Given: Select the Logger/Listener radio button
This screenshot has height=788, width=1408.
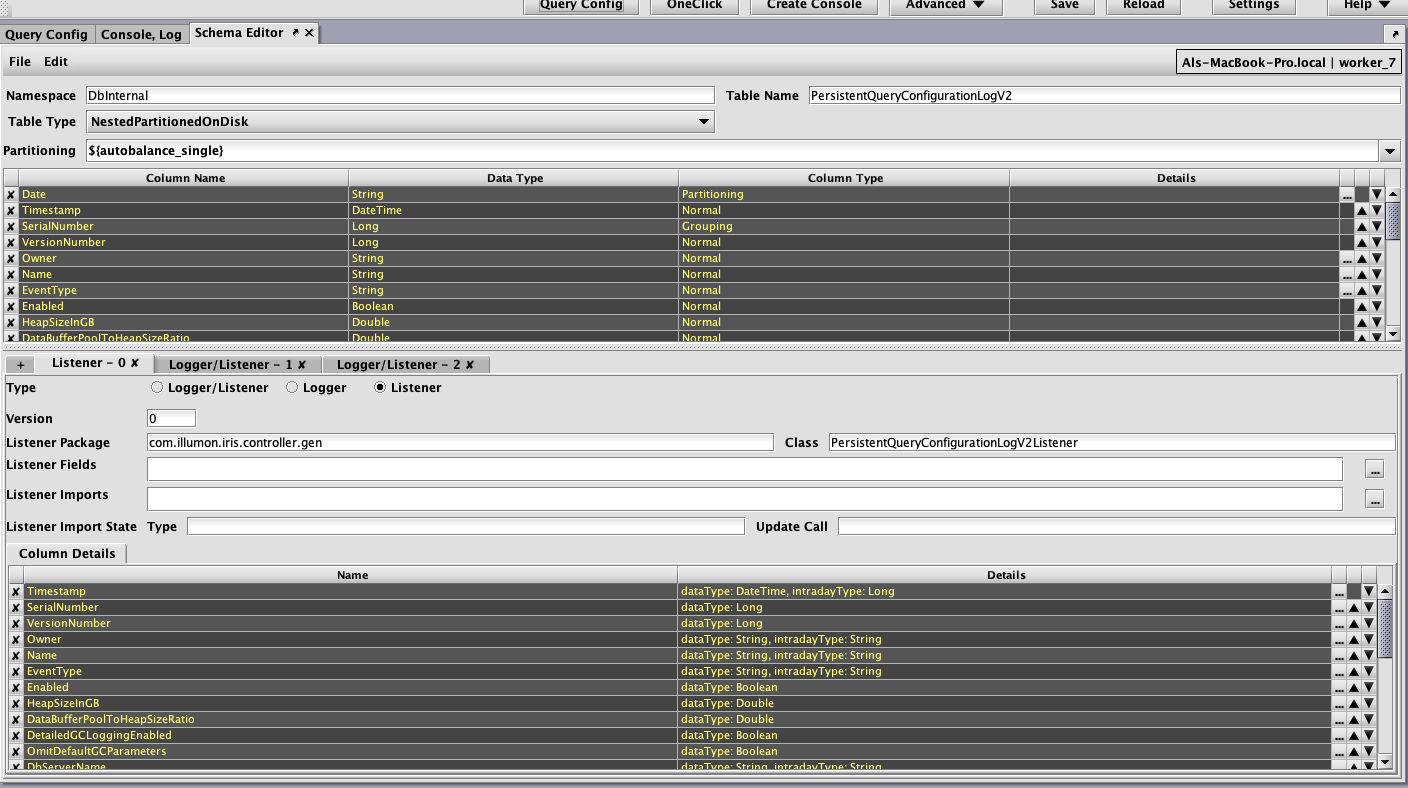Looking at the screenshot, I should pyautogui.click(x=156, y=388).
